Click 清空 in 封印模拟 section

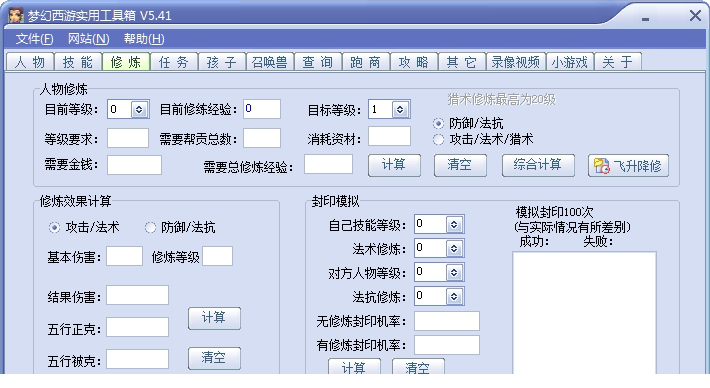coord(418,367)
